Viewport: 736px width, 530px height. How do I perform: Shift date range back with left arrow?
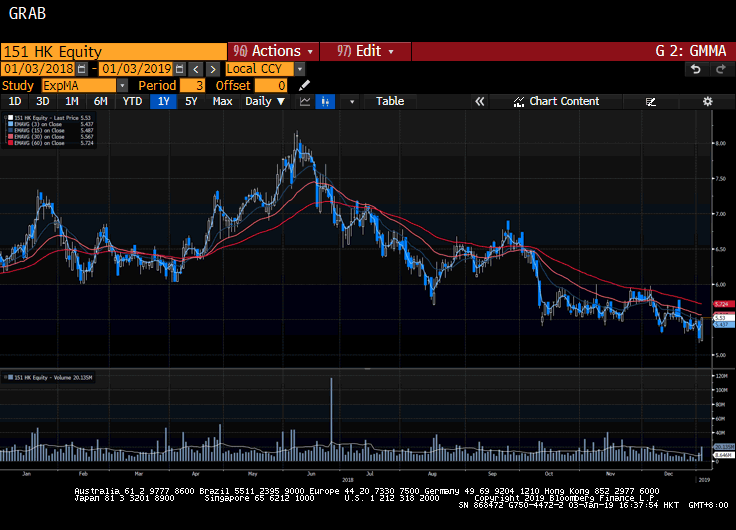coord(196,69)
